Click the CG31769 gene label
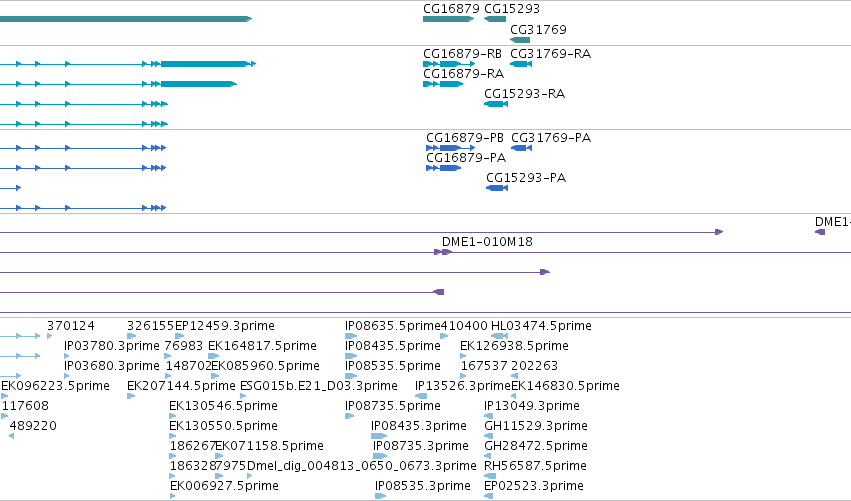 [x=538, y=29]
